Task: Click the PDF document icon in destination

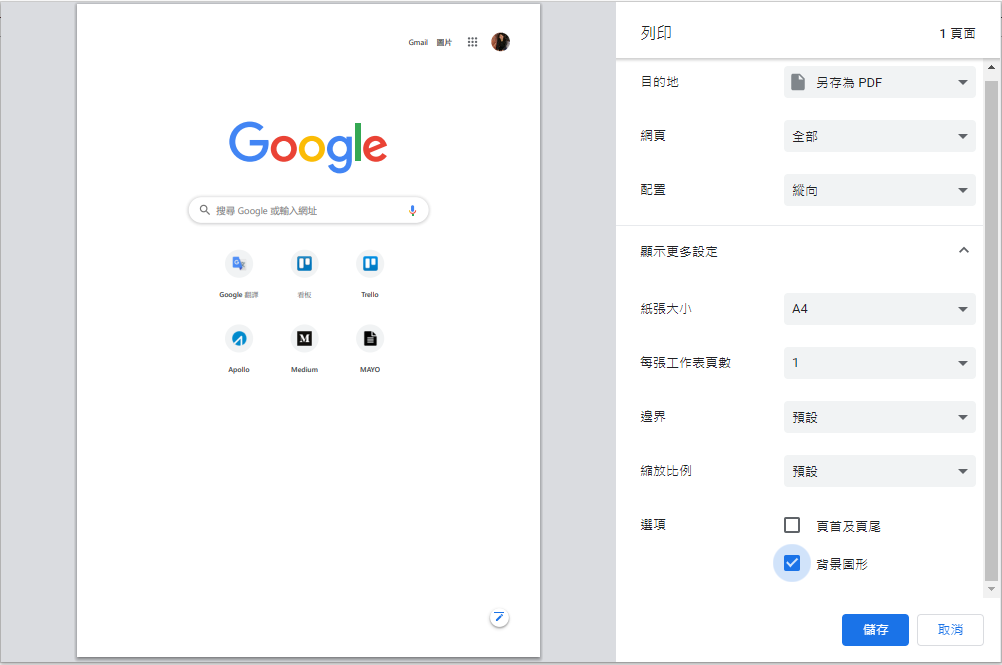Action: pos(798,82)
